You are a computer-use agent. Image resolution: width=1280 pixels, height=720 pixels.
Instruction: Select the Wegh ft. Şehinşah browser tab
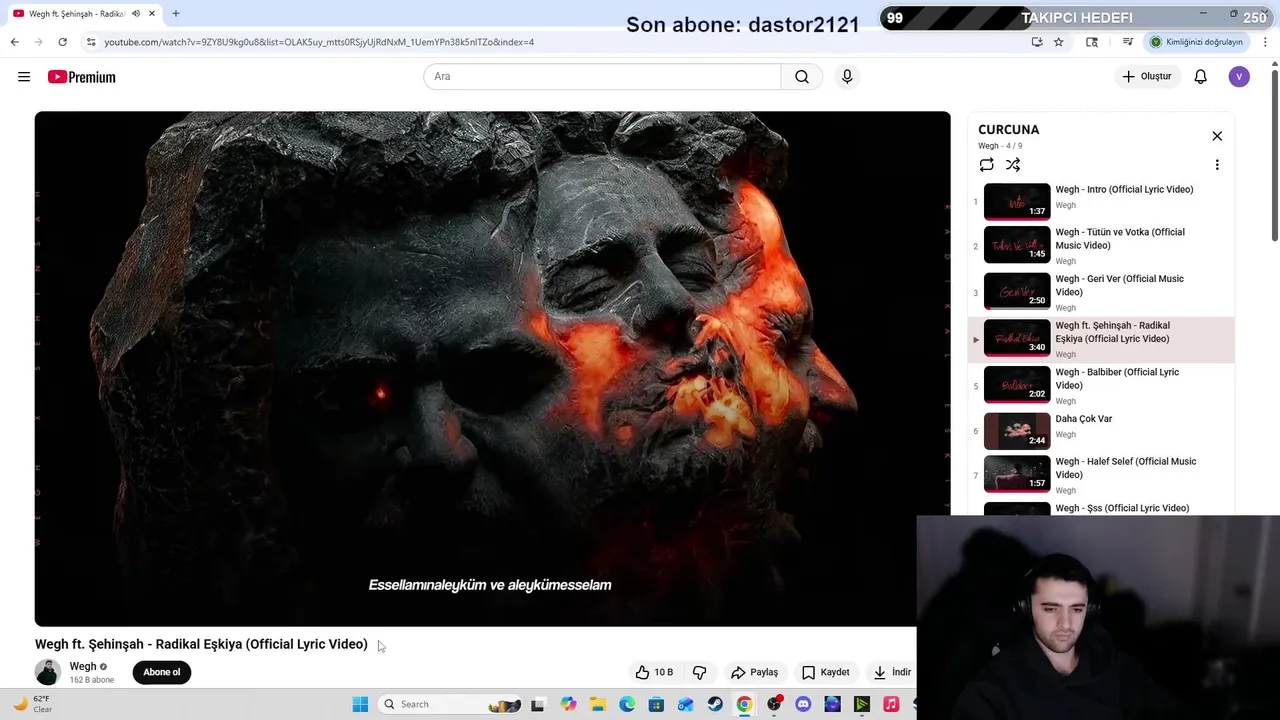[x=86, y=14]
